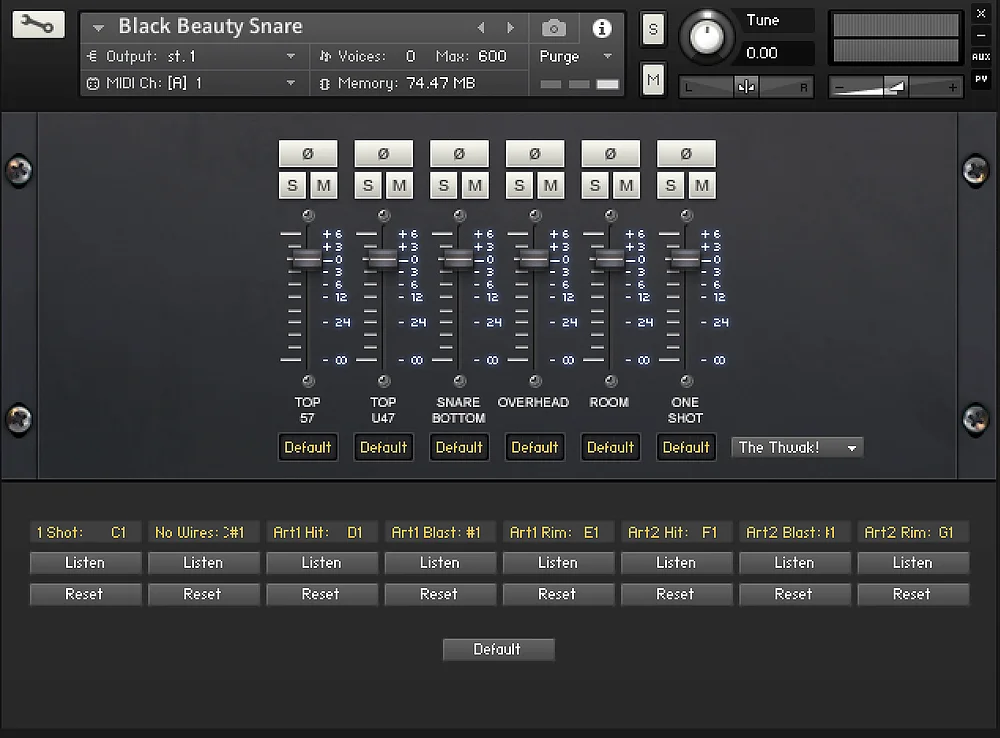1000x738 pixels.
Task: Click the Tune knob
Action: pyautogui.click(x=706, y=37)
